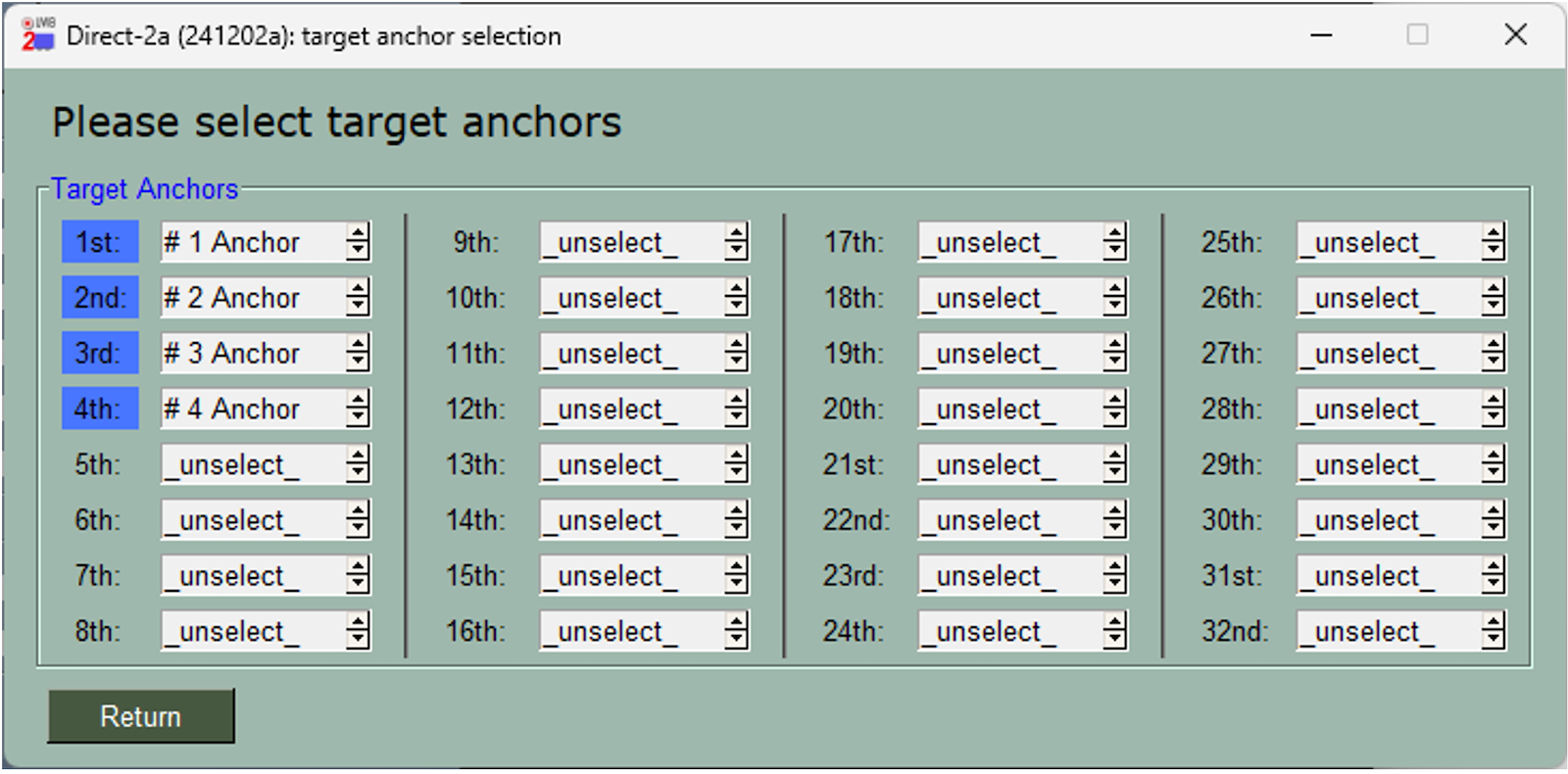Screen dimensions: 1568x774
Task: Click up arrow on 32nd anchor spinner
Action: (1494, 623)
